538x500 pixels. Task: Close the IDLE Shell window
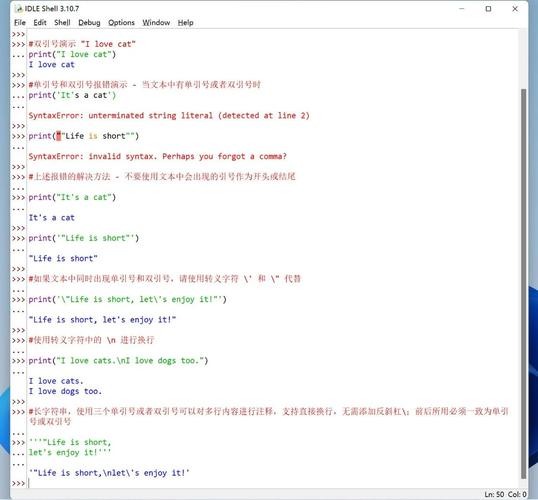tap(515, 9)
